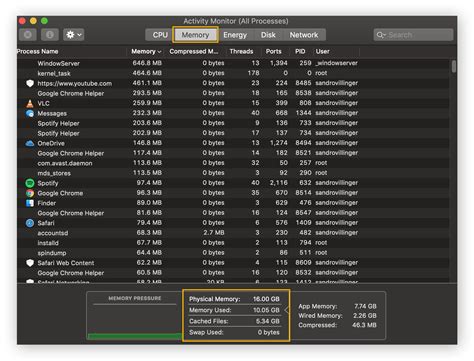Click the 646.8 MB memory value
This screenshot has width=474, height=361.
[x=147, y=63]
